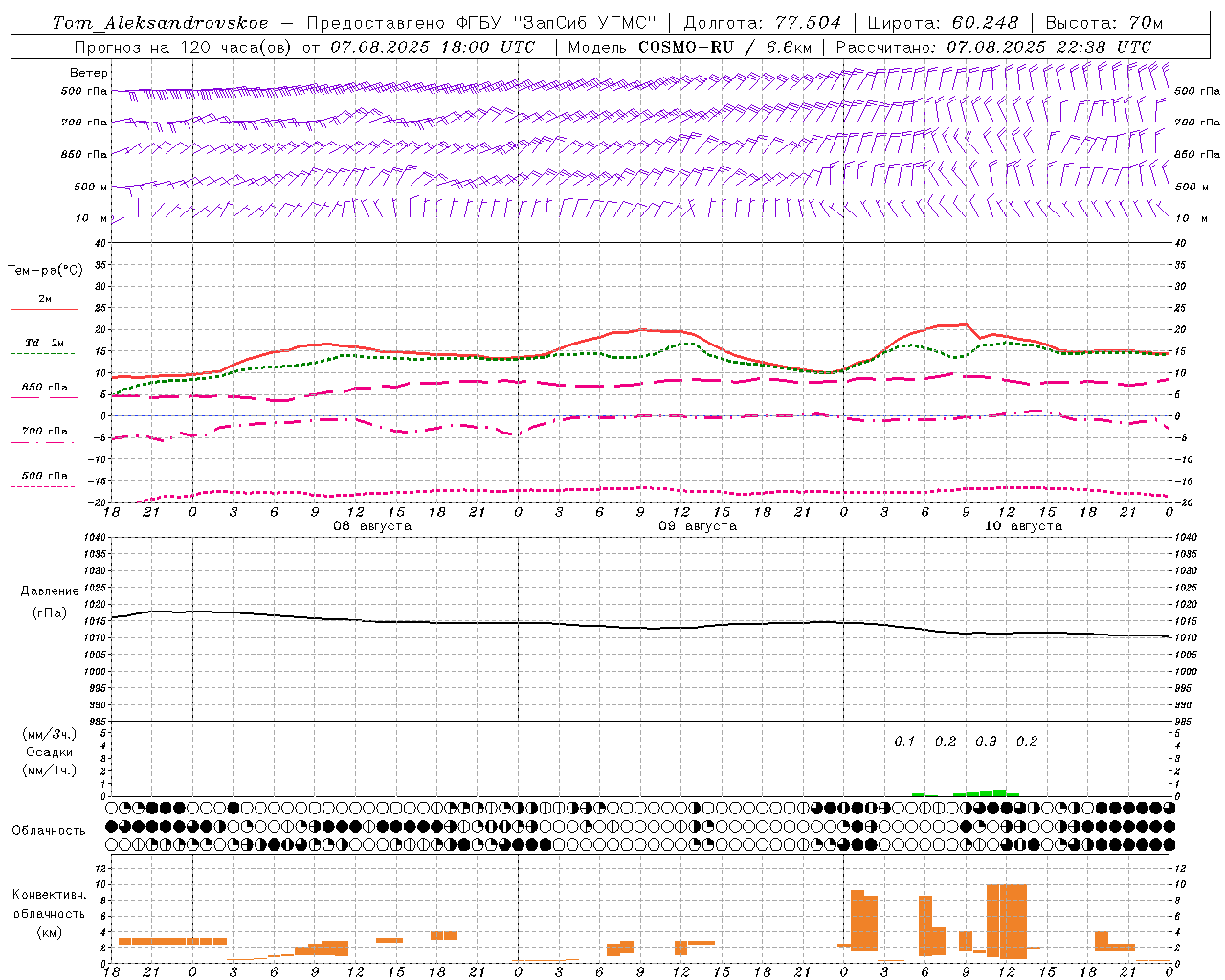Viewport: 1225px width, 980px height.
Task: Click "Прогноз на 120 часа(ов)" header text
Action: coord(184,47)
